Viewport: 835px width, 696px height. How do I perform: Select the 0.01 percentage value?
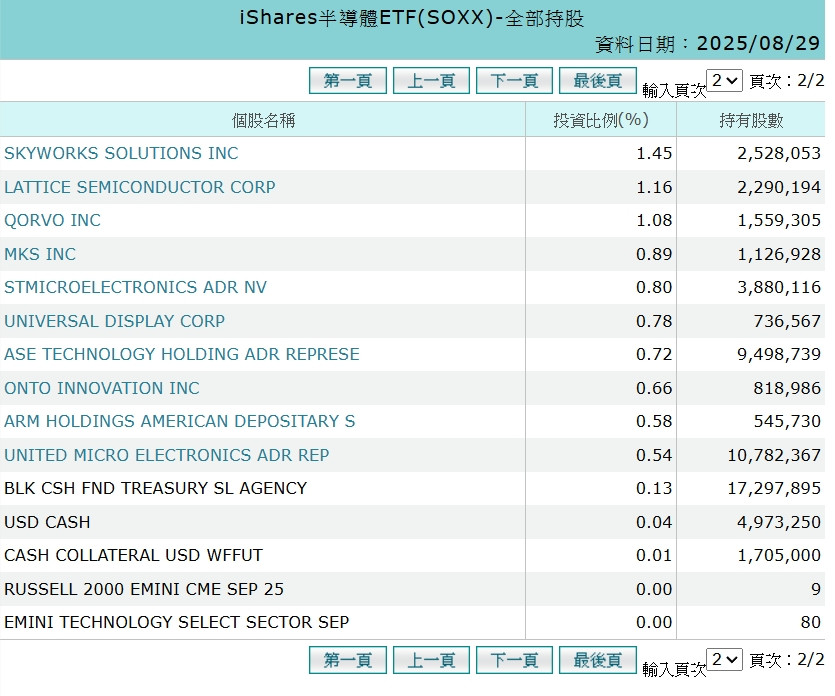[654, 556]
